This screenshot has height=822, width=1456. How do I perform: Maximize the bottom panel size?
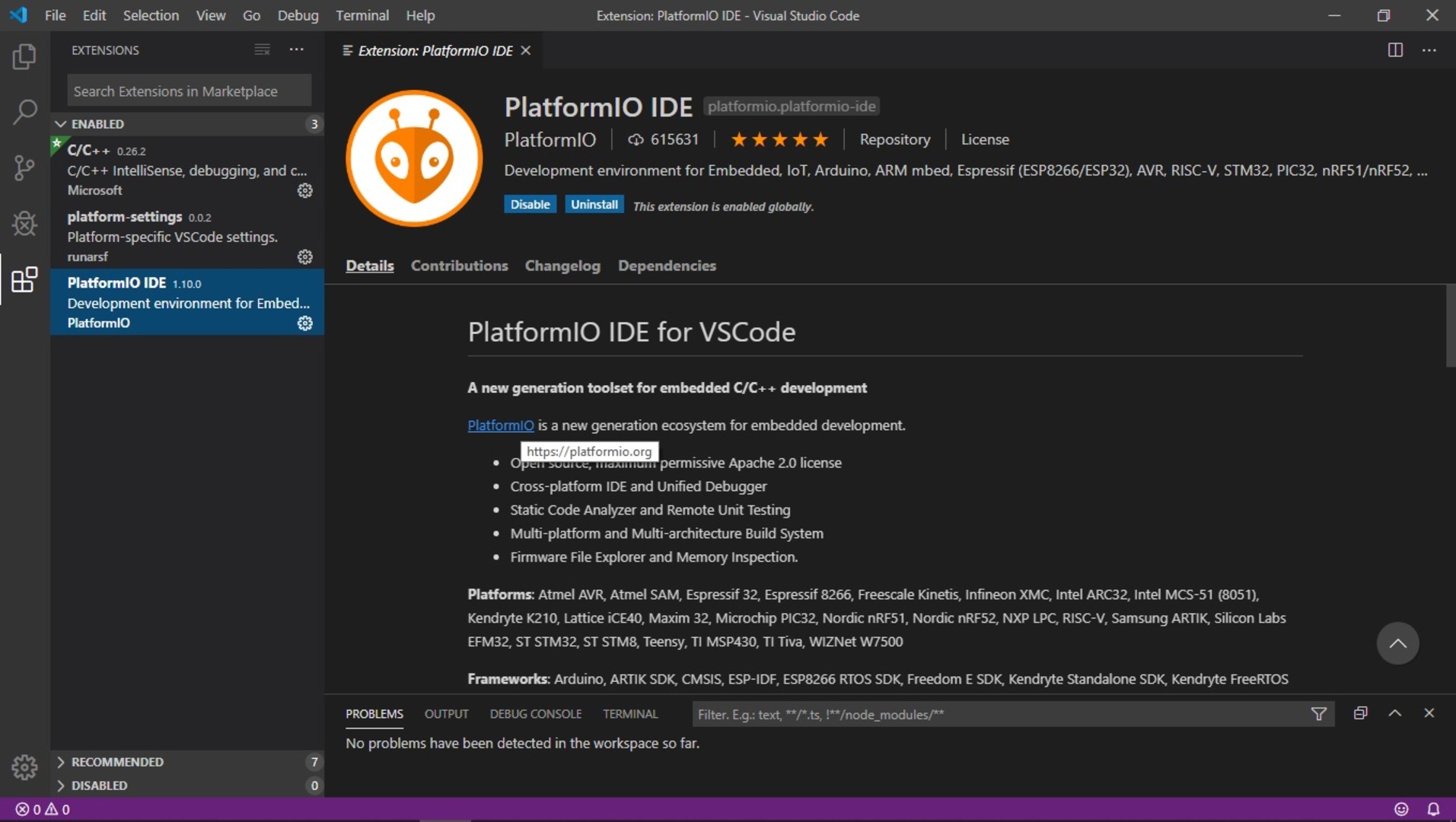coord(1394,713)
